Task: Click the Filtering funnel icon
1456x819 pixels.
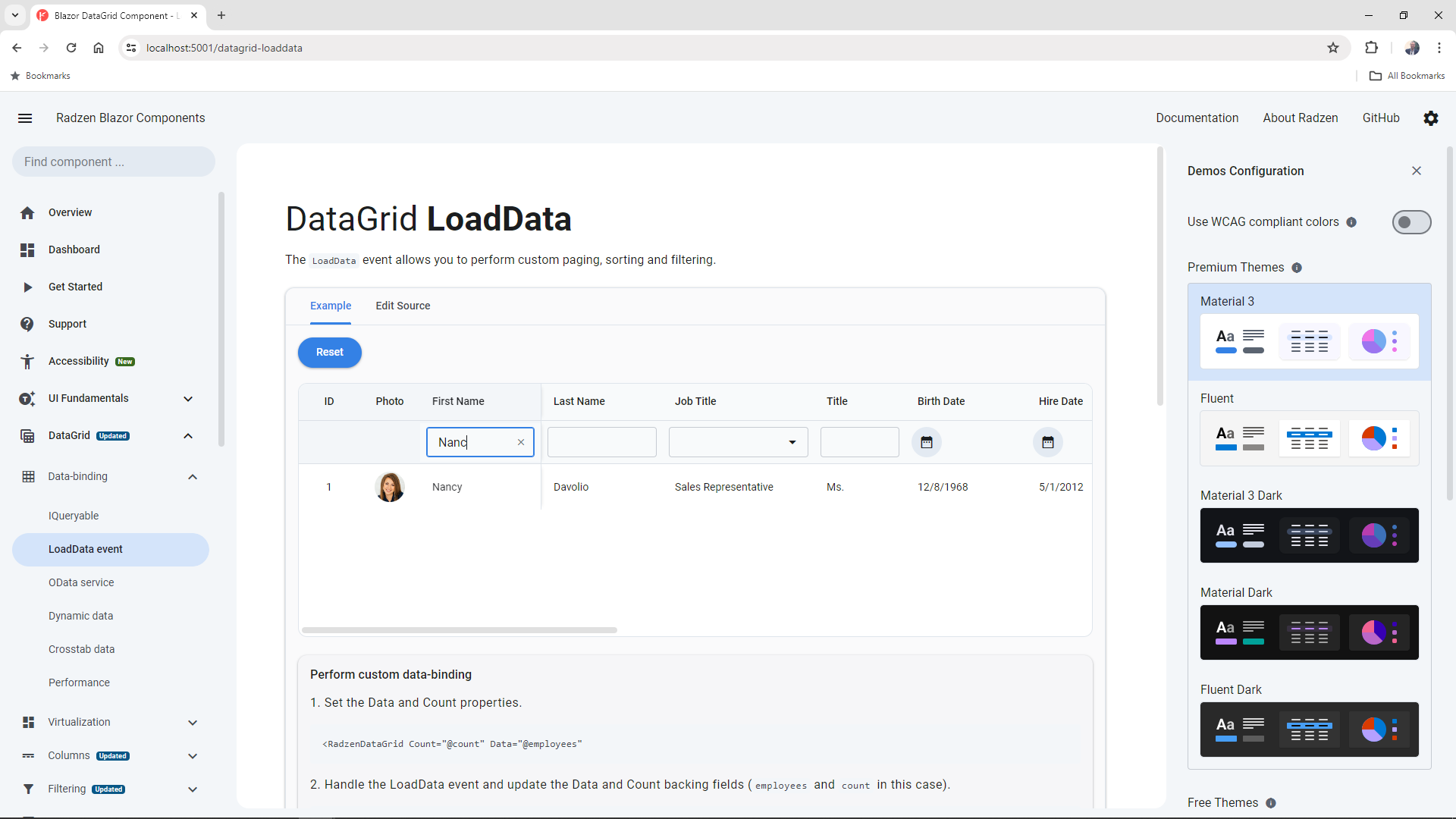Action: tap(28, 789)
